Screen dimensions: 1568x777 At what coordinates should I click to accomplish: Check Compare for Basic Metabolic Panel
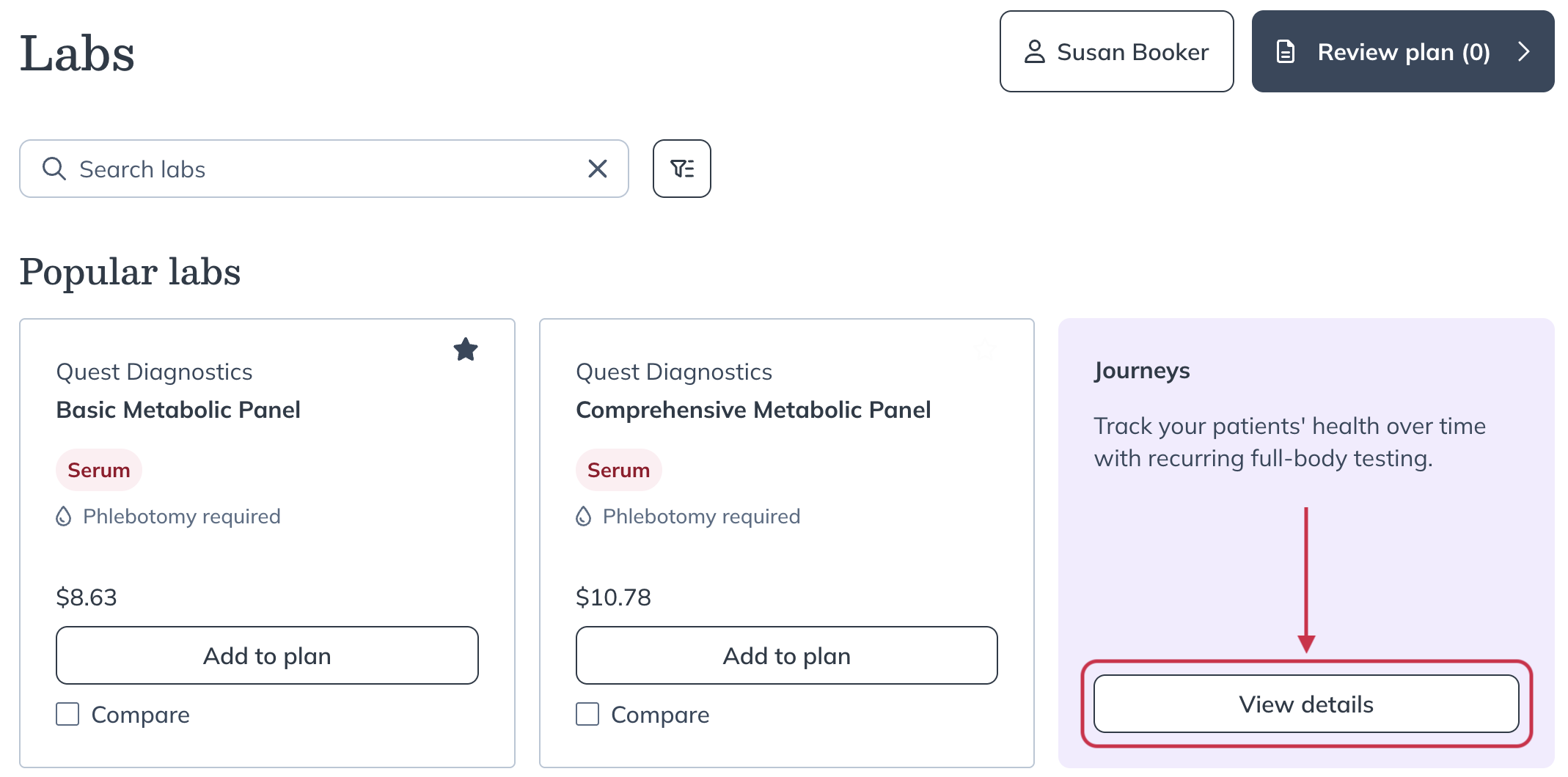click(67, 714)
